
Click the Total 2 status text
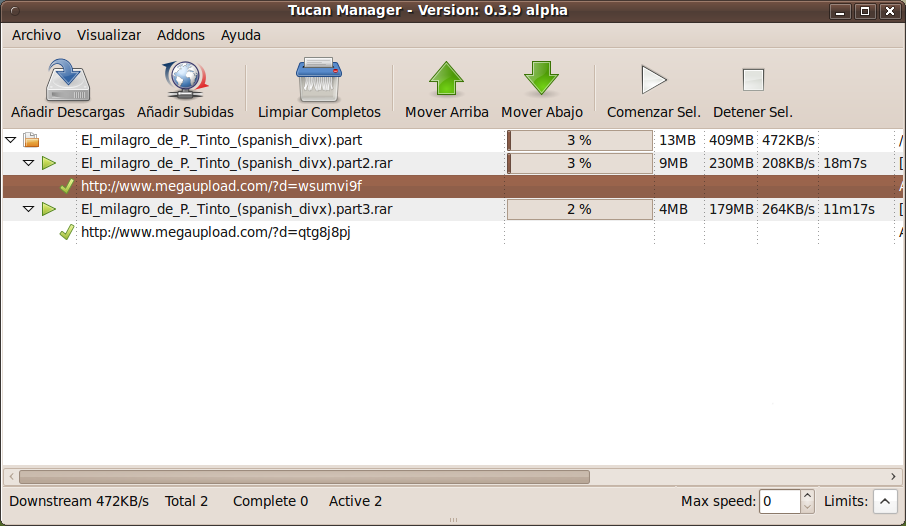[186, 501]
